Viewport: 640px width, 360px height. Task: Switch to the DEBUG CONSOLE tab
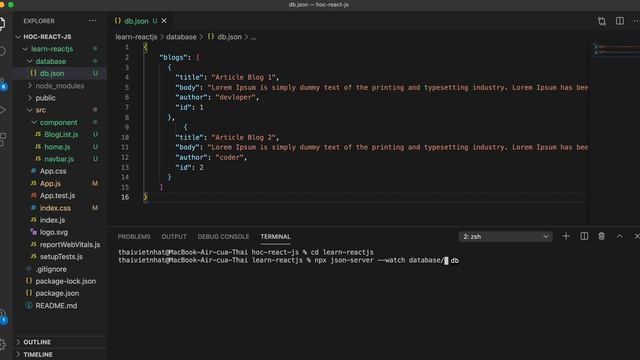click(x=223, y=237)
